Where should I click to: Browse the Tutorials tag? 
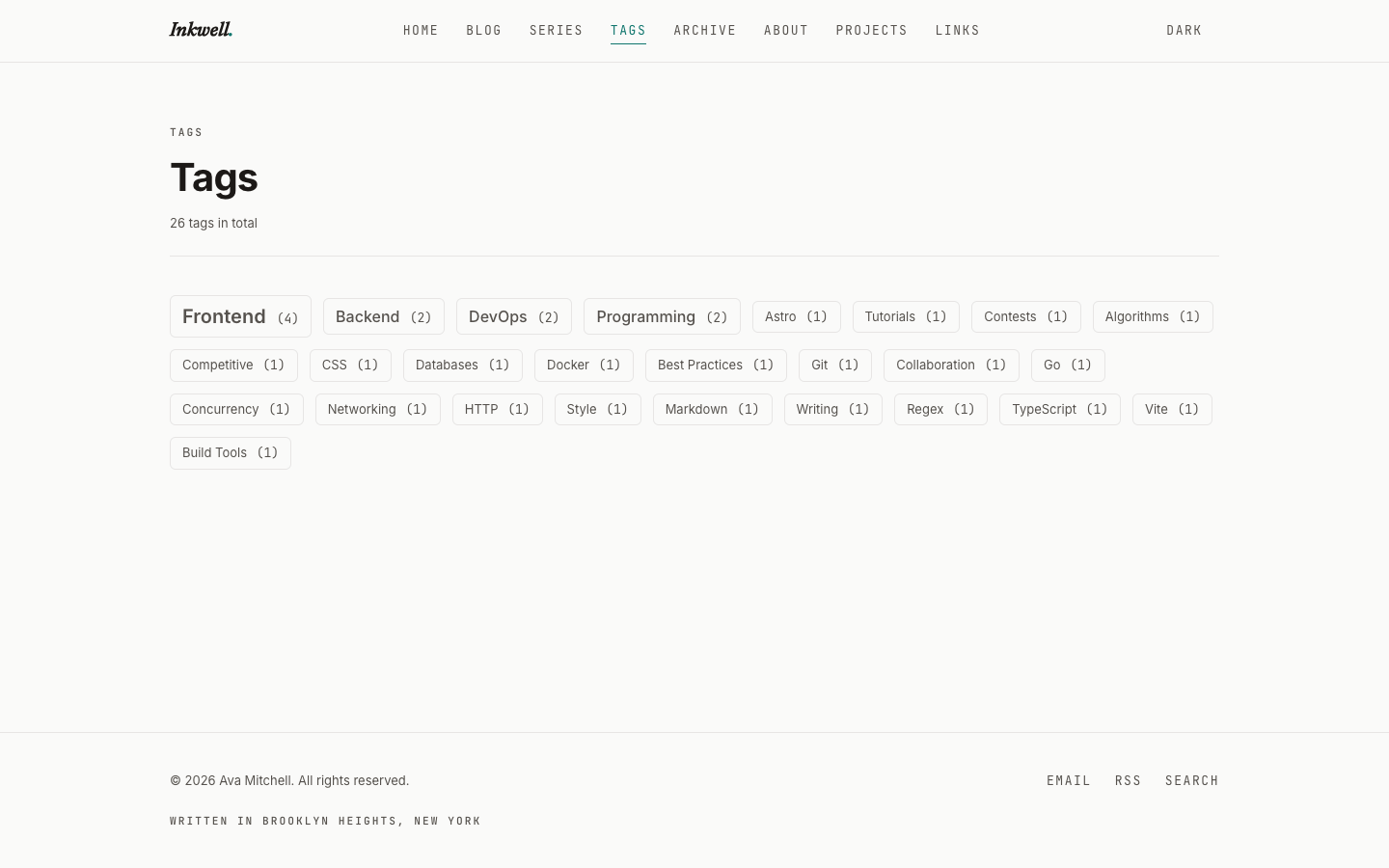[906, 316]
